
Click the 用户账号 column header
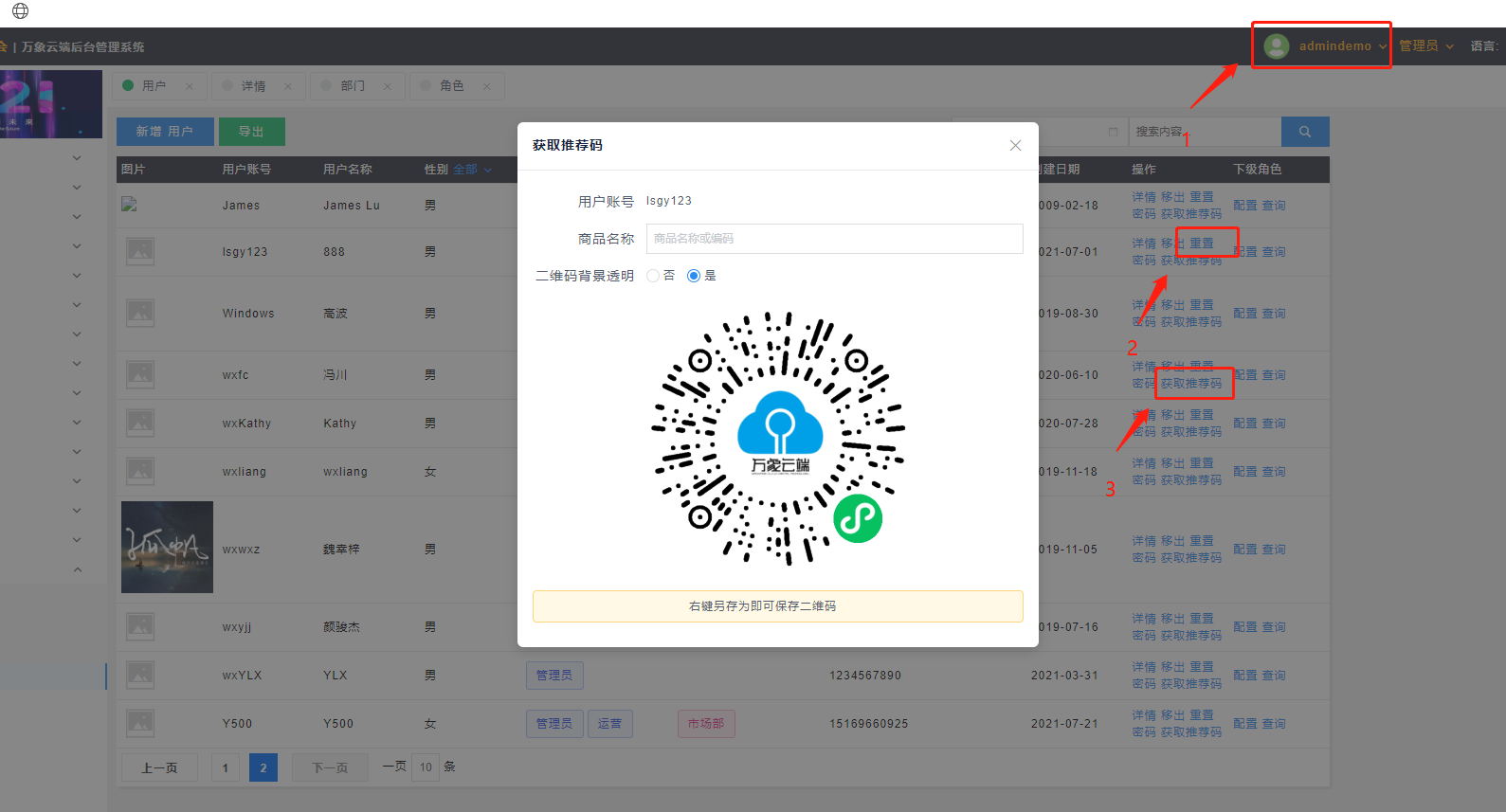(246, 170)
